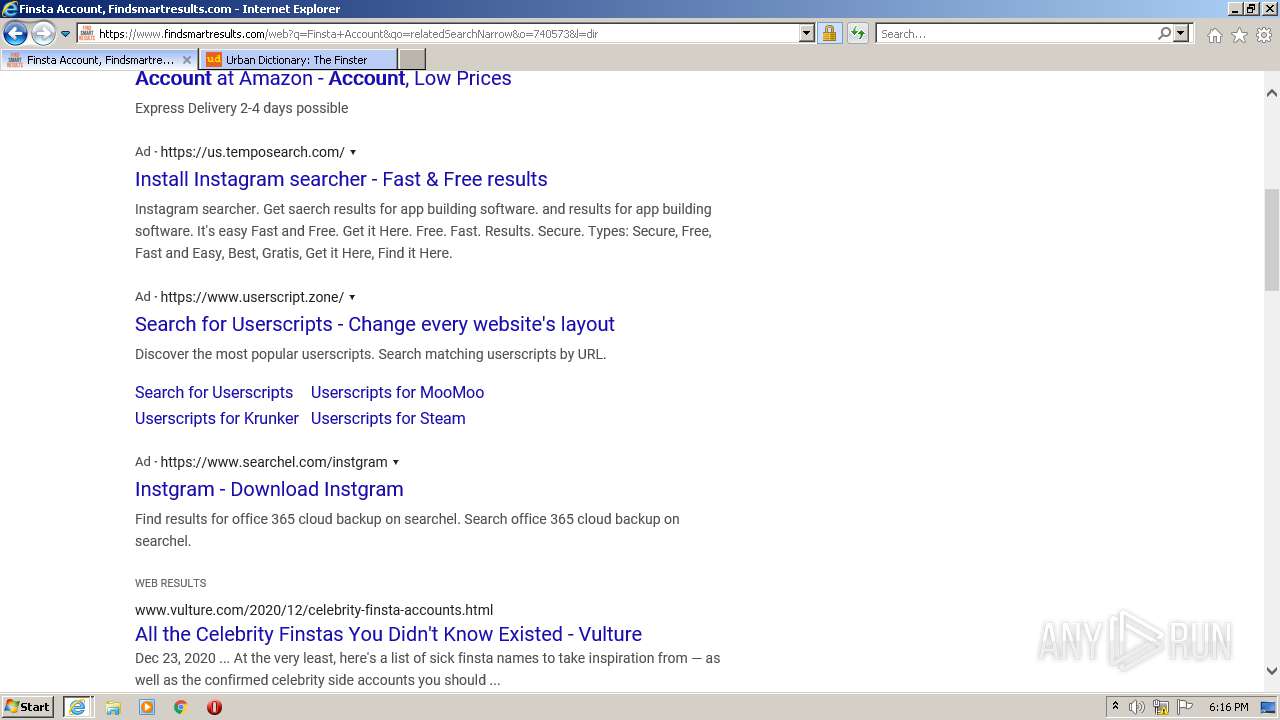Go back with the browser Back arrow

tap(15, 34)
